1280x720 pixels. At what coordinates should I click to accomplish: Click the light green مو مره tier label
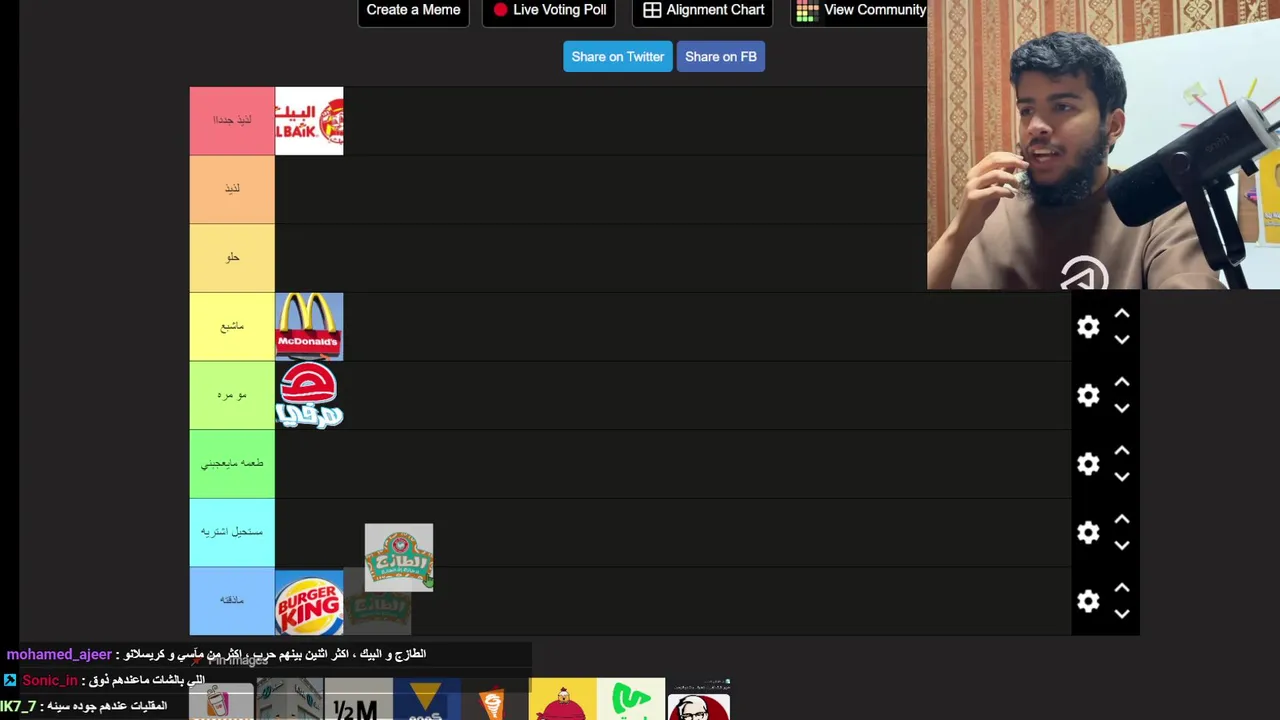[232, 395]
